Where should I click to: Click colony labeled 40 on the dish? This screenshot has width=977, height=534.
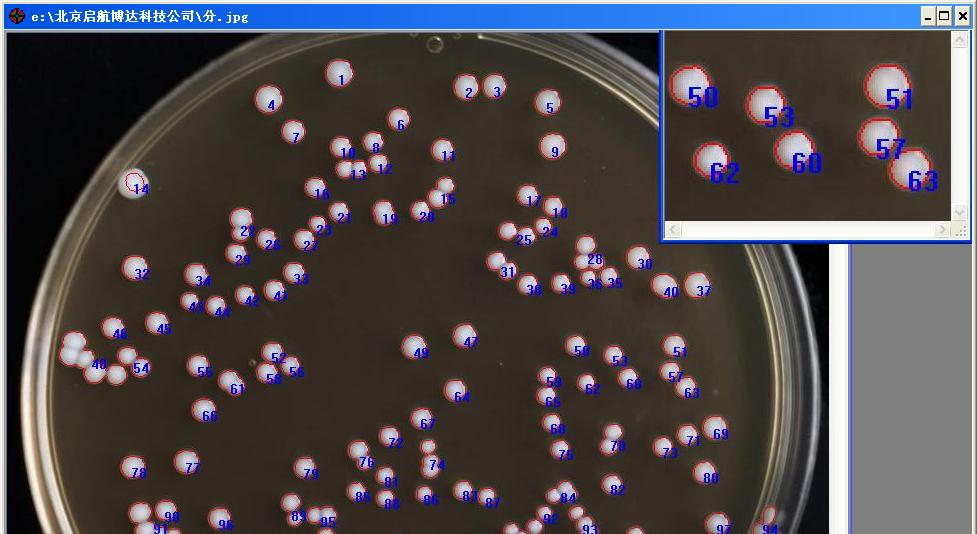pyautogui.click(x=664, y=286)
